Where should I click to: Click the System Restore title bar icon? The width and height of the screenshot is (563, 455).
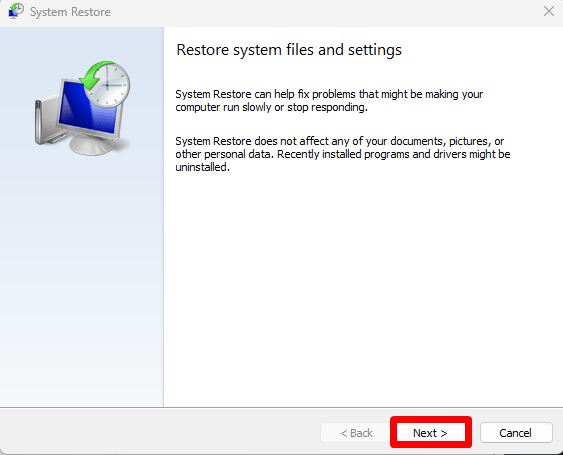pyautogui.click(x=16, y=11)
